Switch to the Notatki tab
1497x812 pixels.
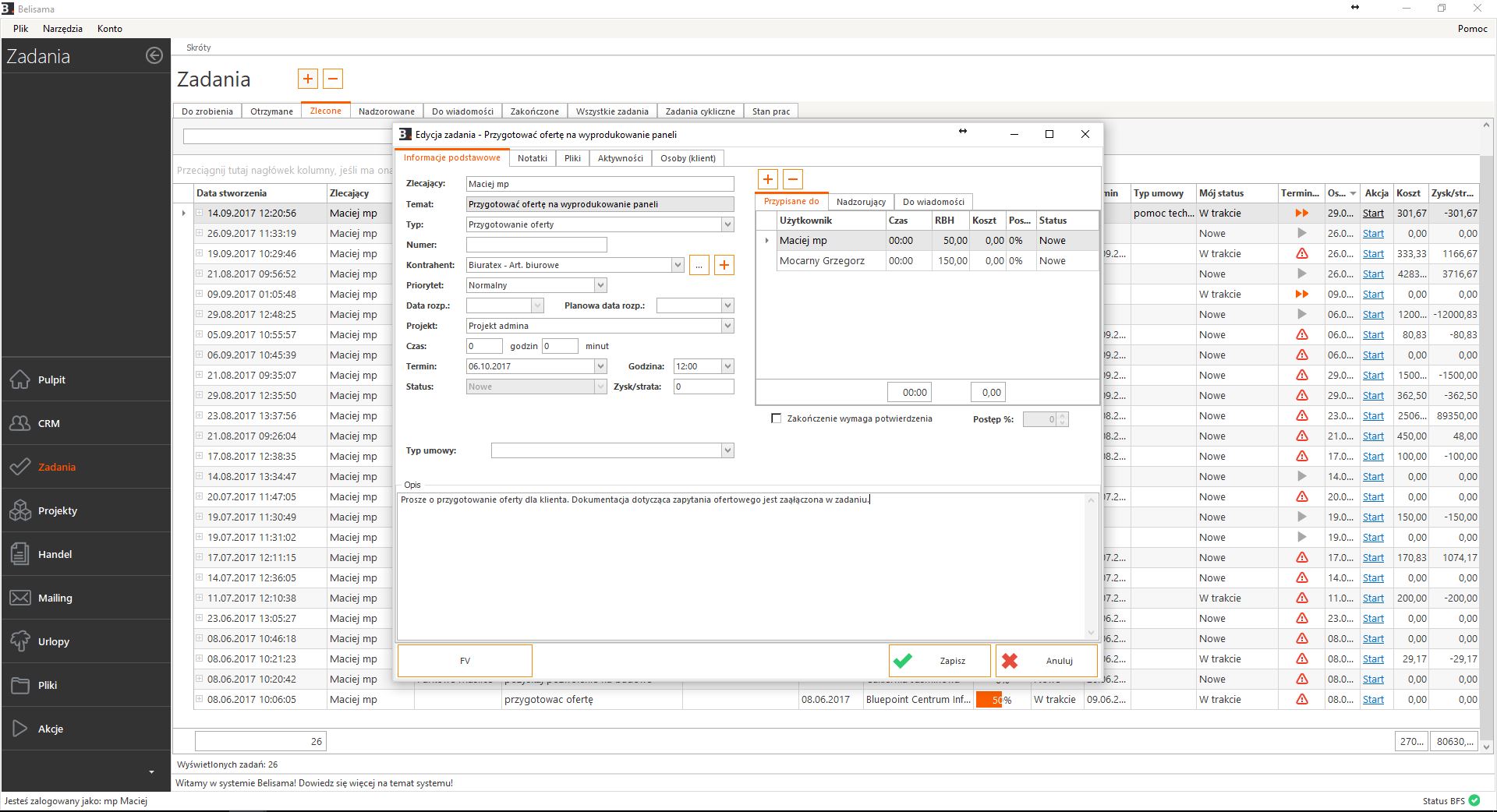tap(532, 158)
